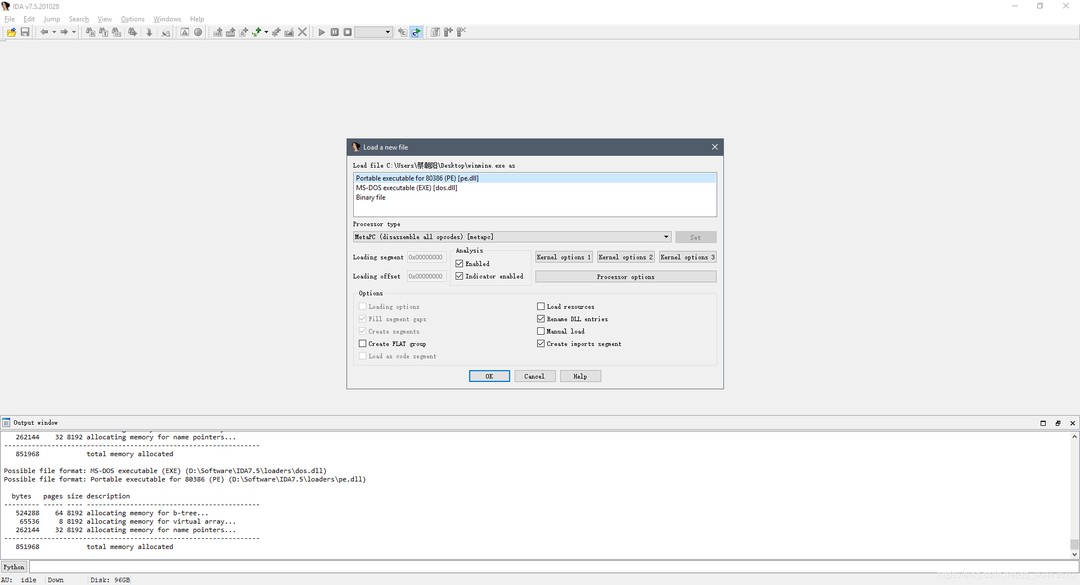Toggle the Indicator enabled checkbox
The image size is (1080, 585).
[459, 276]
